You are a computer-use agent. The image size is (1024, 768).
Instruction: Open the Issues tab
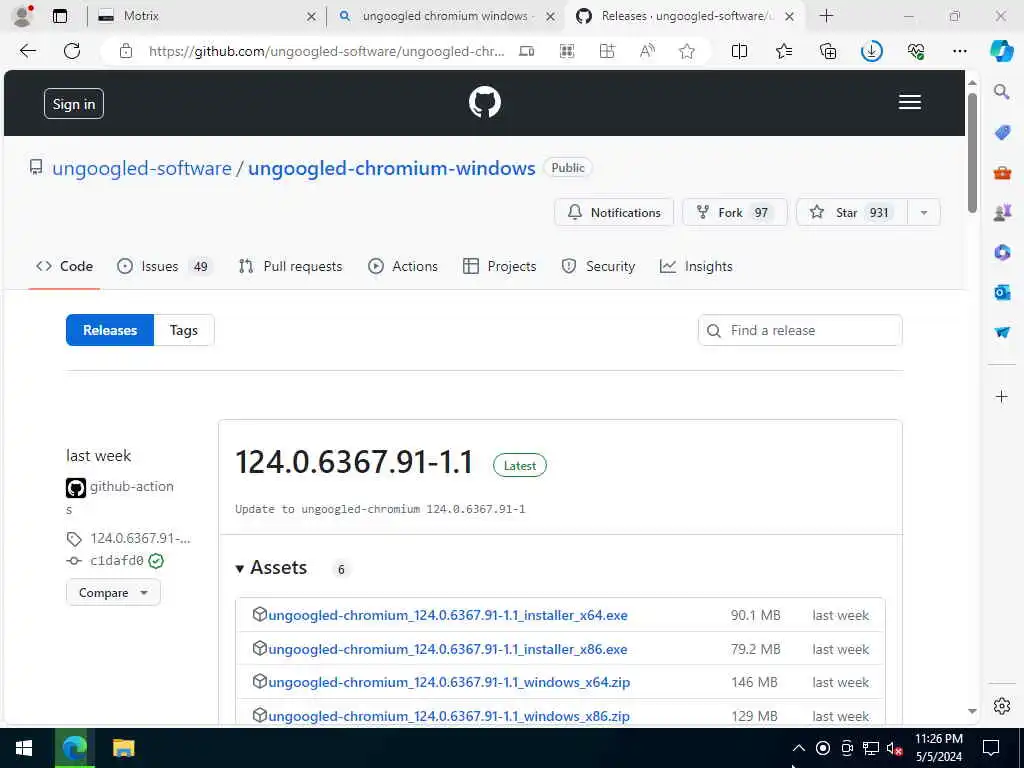pos(165,266)
